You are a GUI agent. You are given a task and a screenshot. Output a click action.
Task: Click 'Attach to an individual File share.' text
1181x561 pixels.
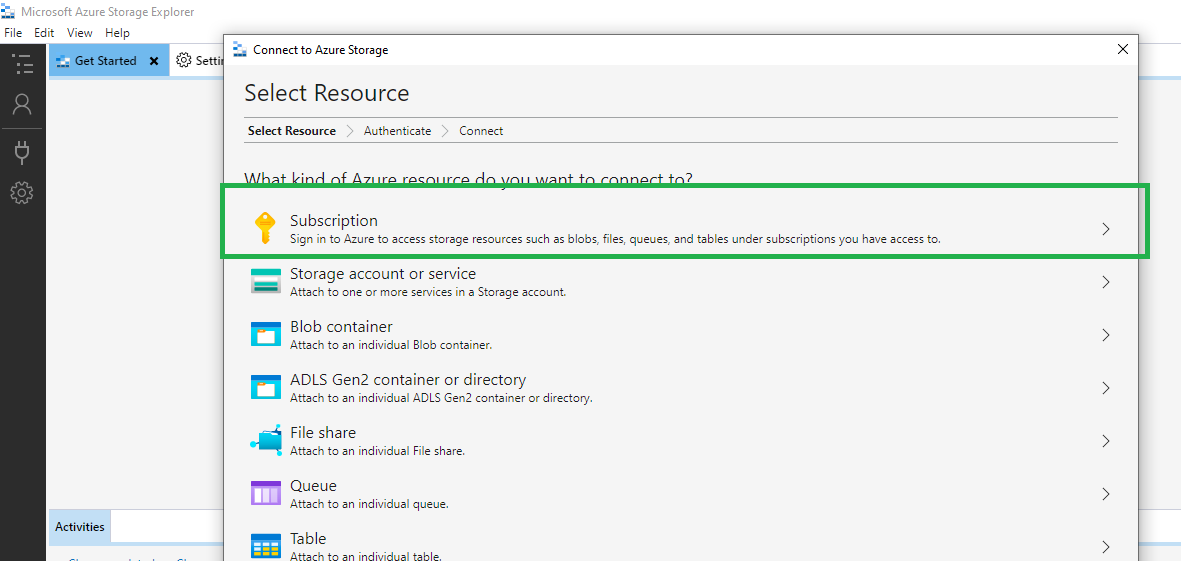(x=377, y=451)
